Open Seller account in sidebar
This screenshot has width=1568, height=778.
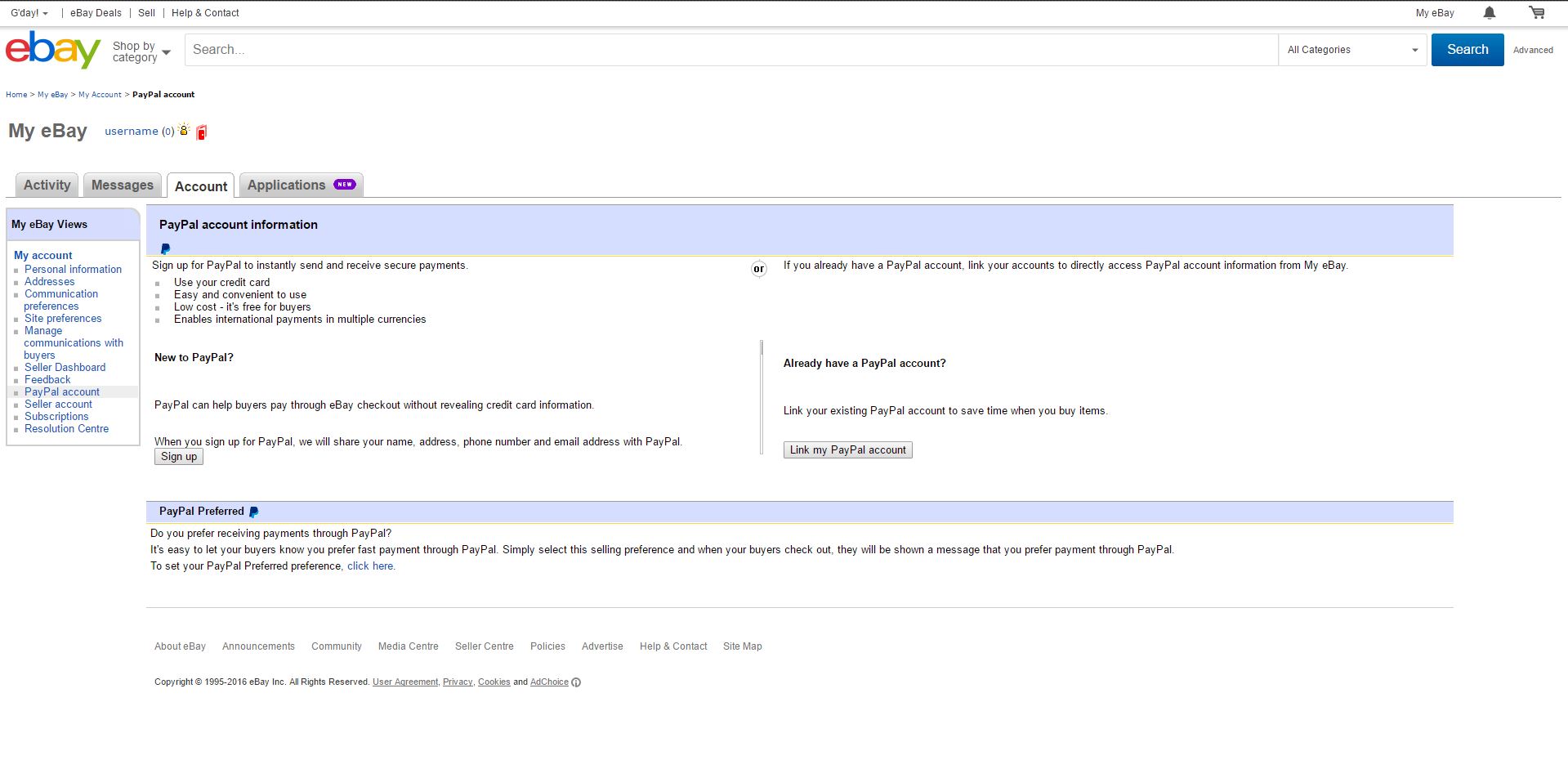(58, 405)
